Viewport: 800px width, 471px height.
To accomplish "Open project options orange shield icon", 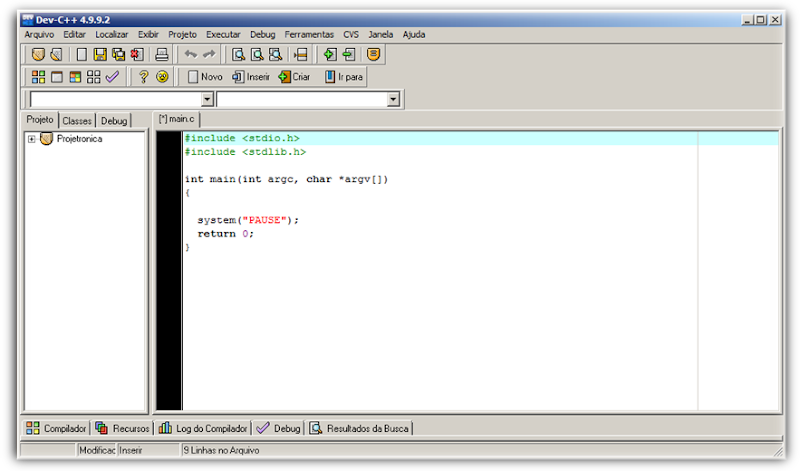I will point(373,54).
